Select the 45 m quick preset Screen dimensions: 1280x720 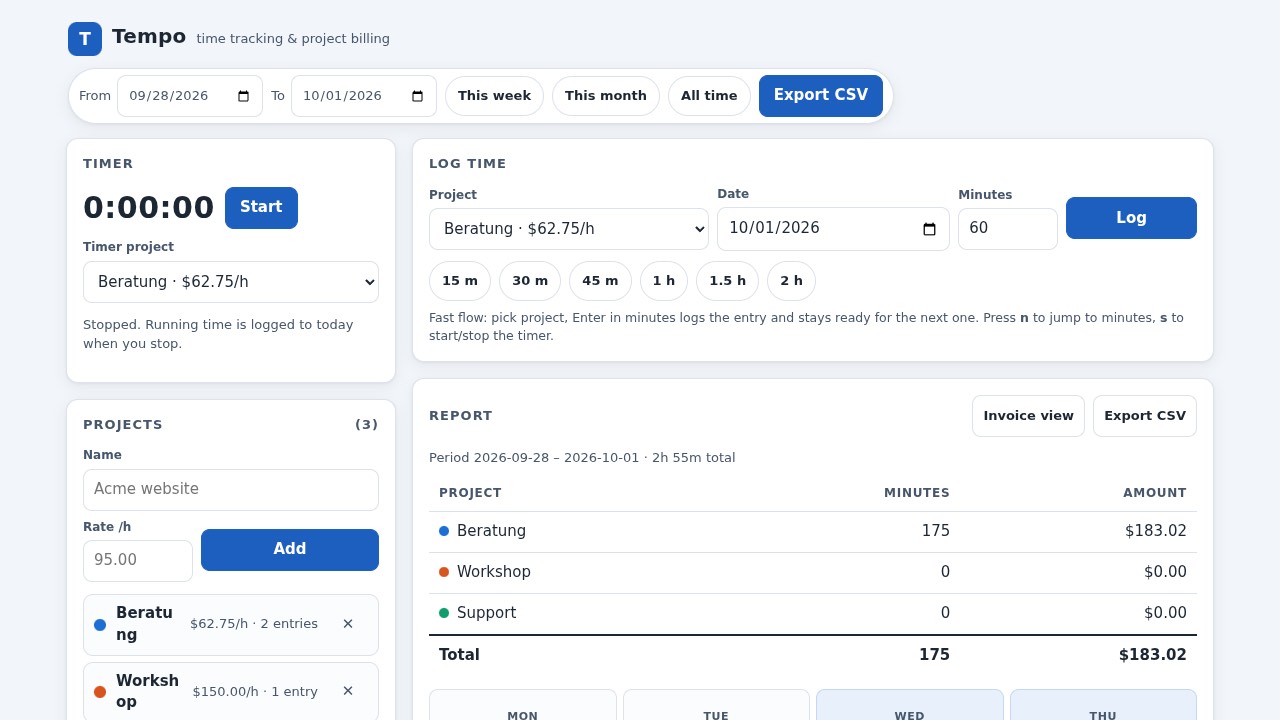(600, 281)
